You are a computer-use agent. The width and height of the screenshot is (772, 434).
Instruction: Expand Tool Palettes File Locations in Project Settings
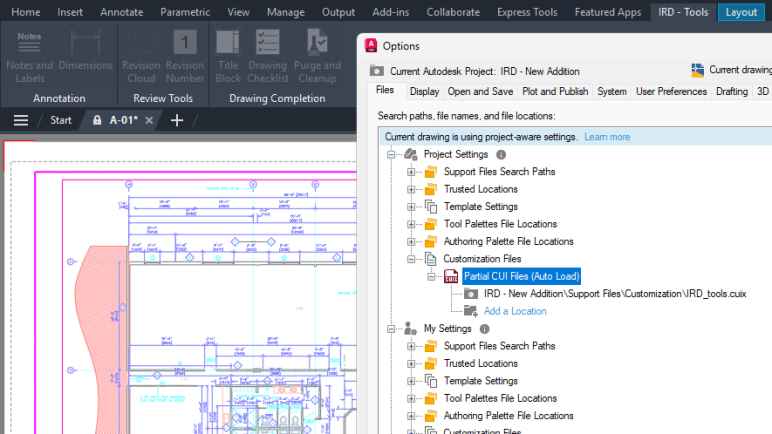click(x=411, y=224)
